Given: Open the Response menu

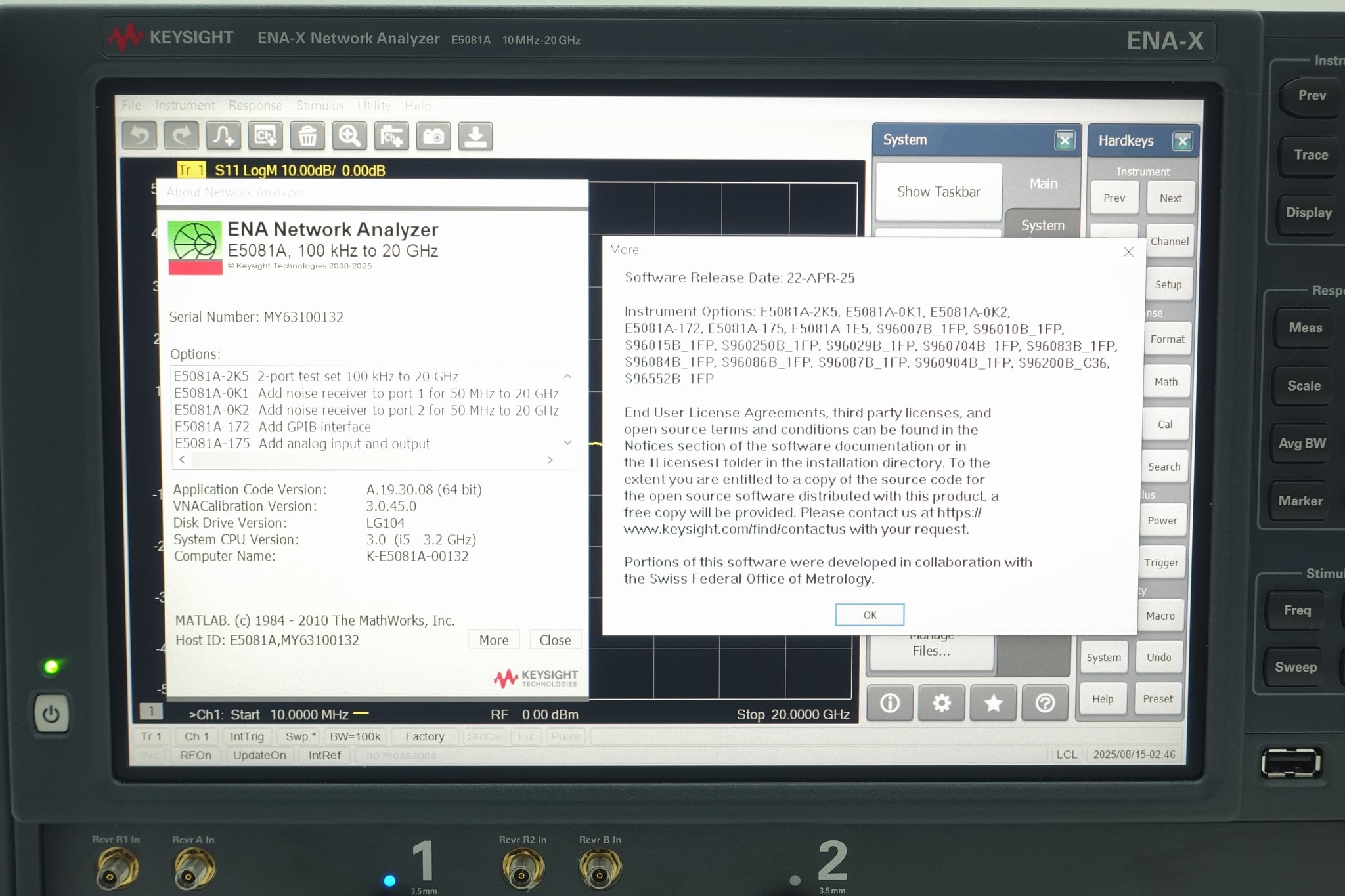Looking at the screenshot, I should pos(255,105).
